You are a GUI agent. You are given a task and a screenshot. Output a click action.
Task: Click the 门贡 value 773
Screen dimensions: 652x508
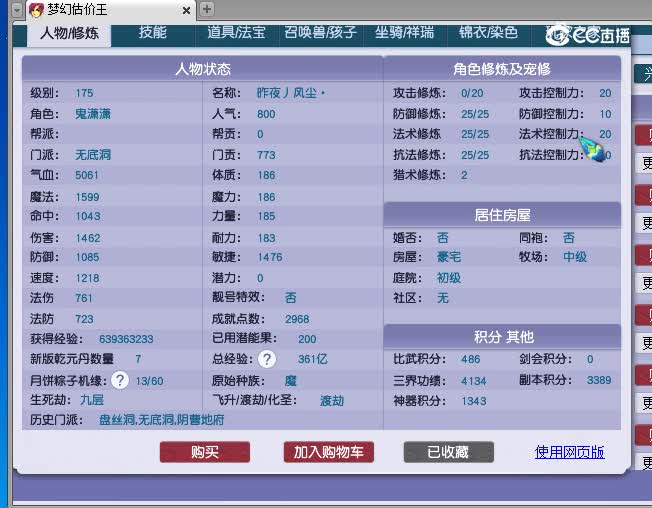266,155
